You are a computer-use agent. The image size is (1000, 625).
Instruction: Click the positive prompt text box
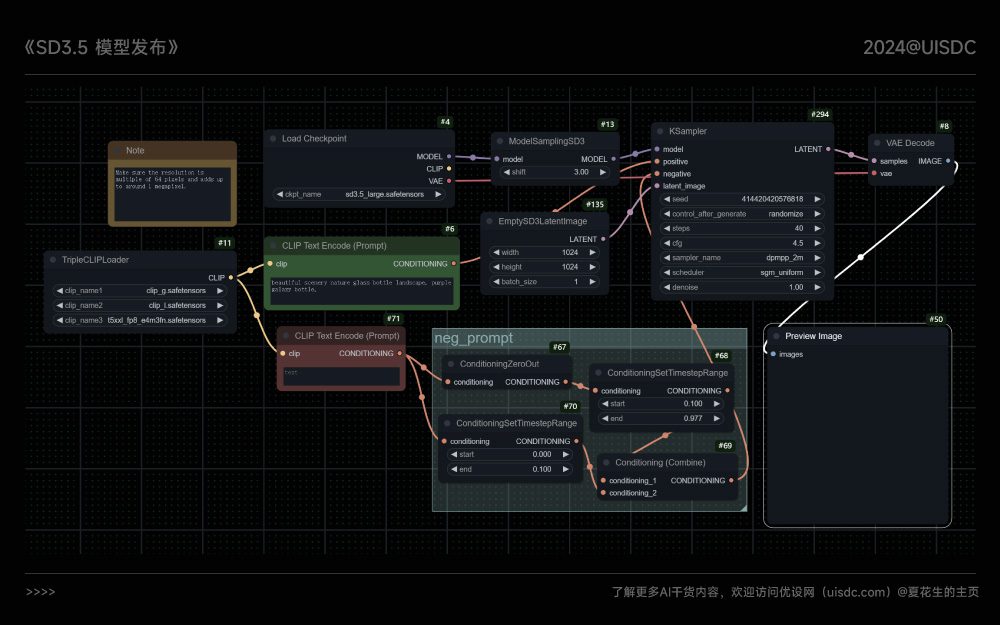tap(362, 290)
